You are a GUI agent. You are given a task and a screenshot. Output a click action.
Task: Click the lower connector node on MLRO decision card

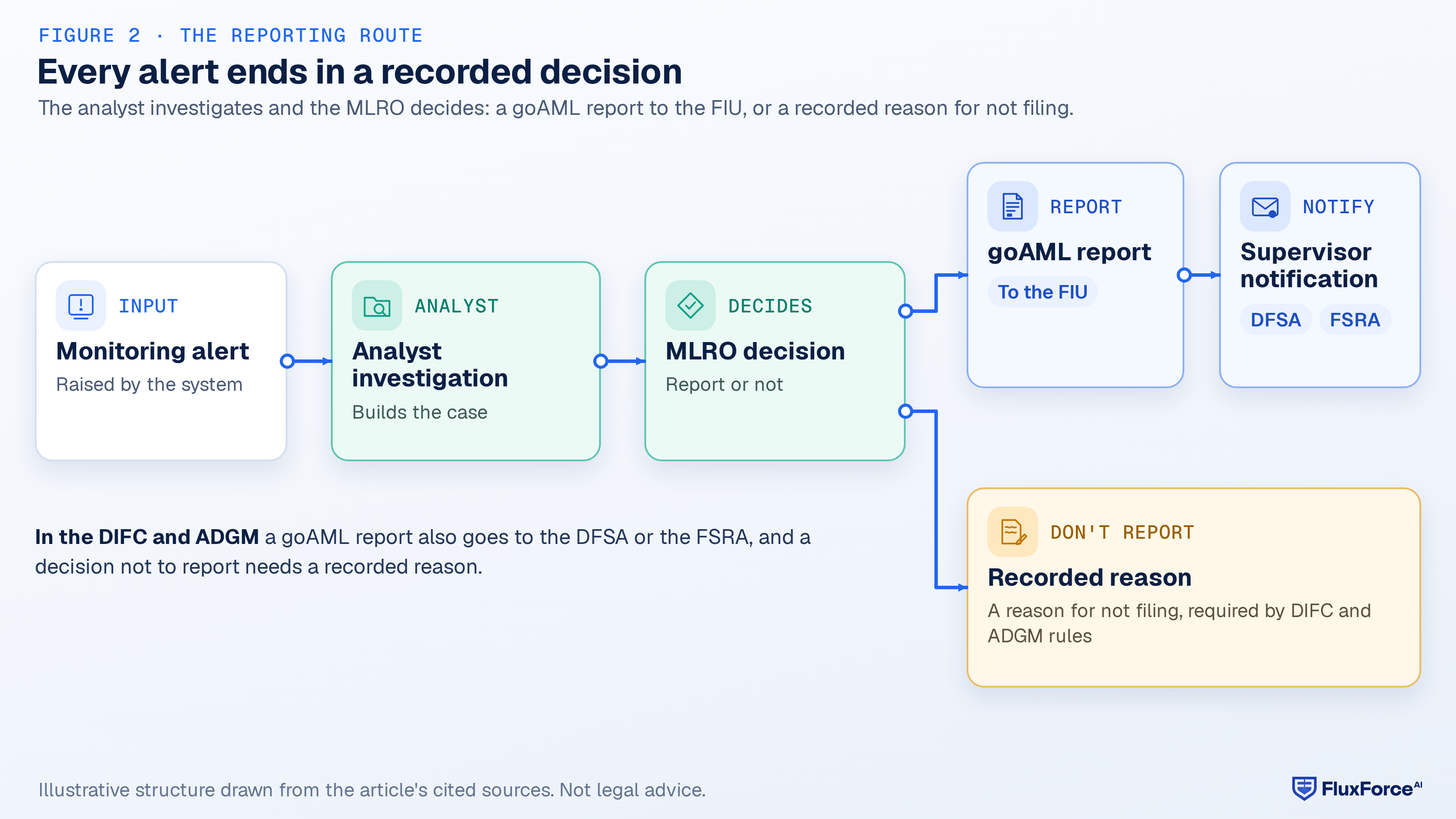[906, 411]
